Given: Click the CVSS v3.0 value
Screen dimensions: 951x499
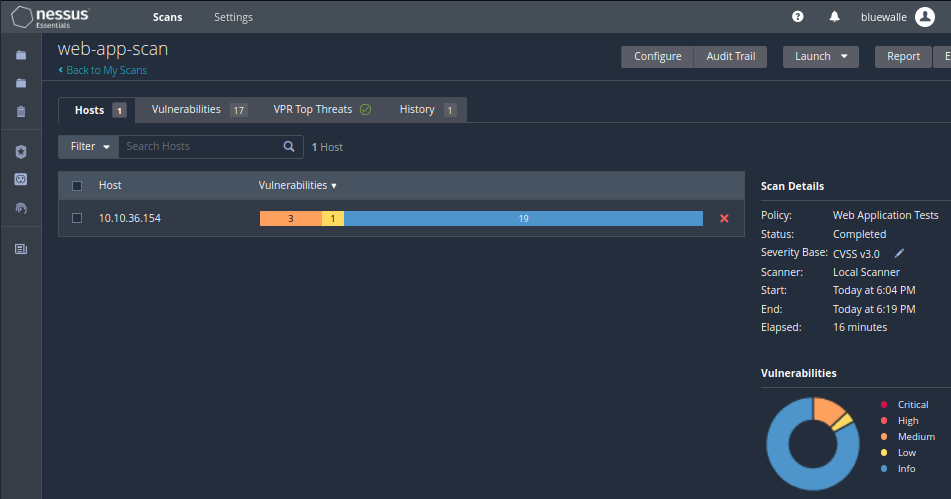Looking at the screenshot, I should pyautogui.click(x=856, y=254).
